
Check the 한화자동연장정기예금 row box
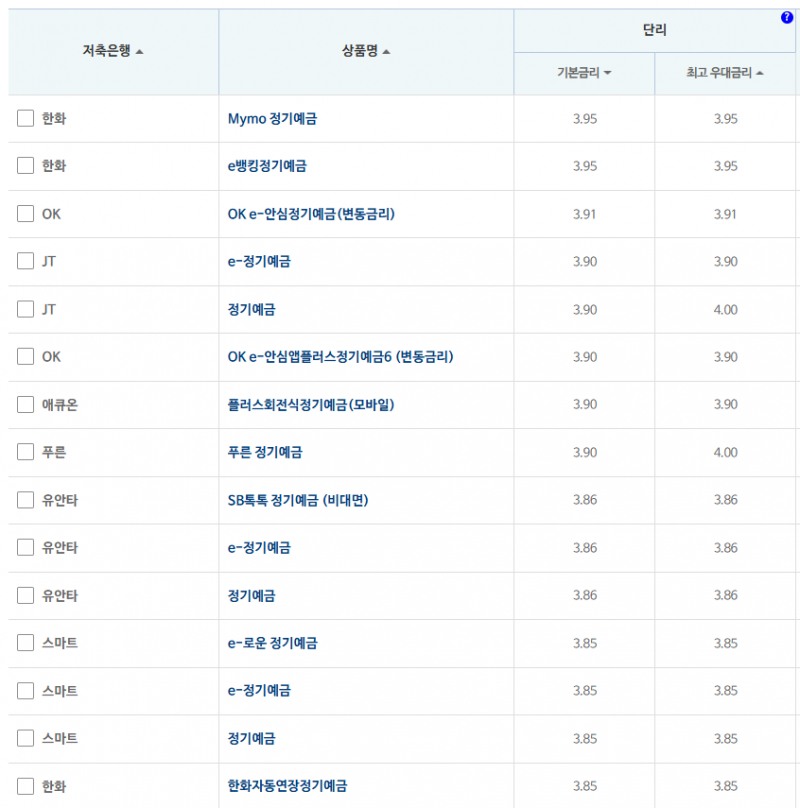click(25, 786)
